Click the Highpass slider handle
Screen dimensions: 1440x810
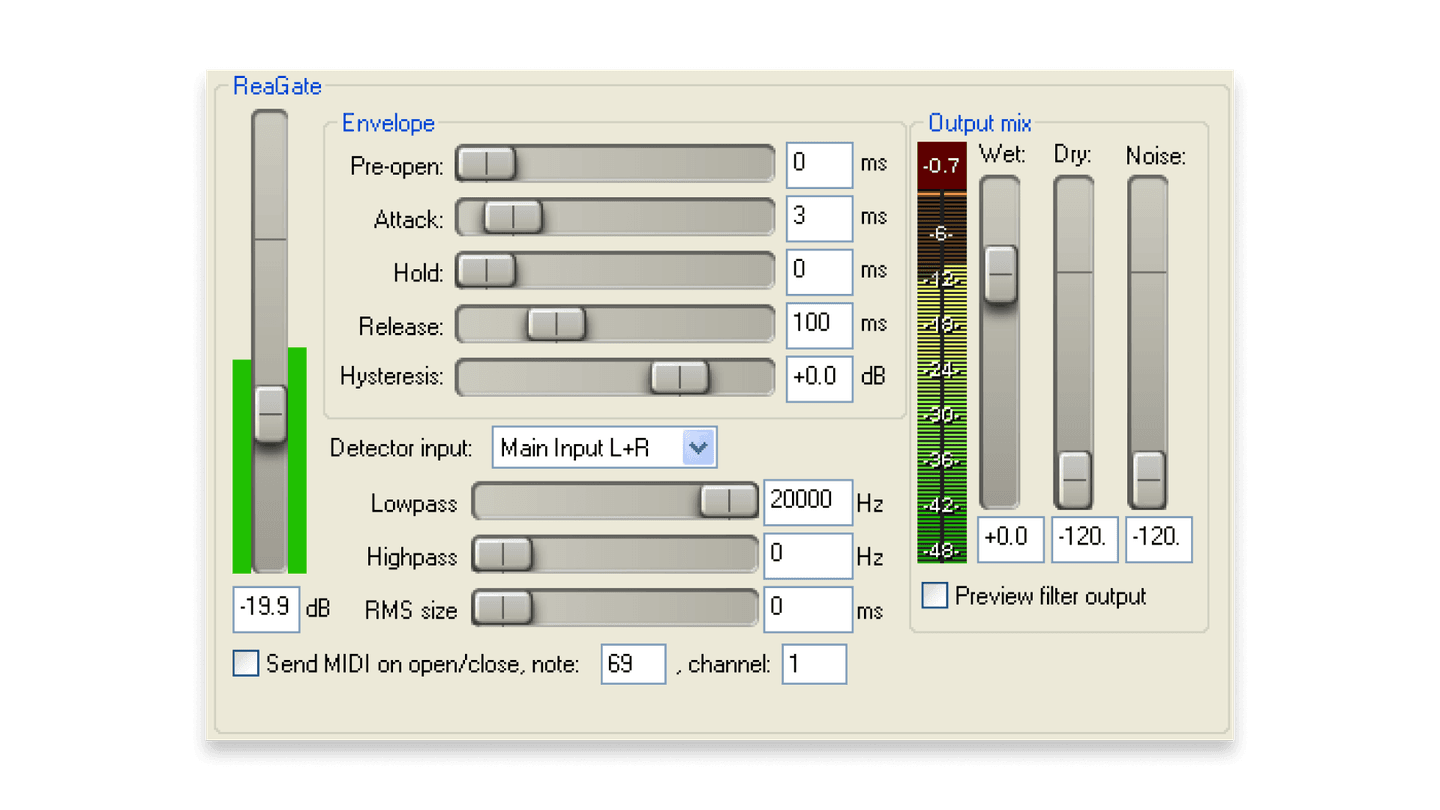[x=503, y=554]
